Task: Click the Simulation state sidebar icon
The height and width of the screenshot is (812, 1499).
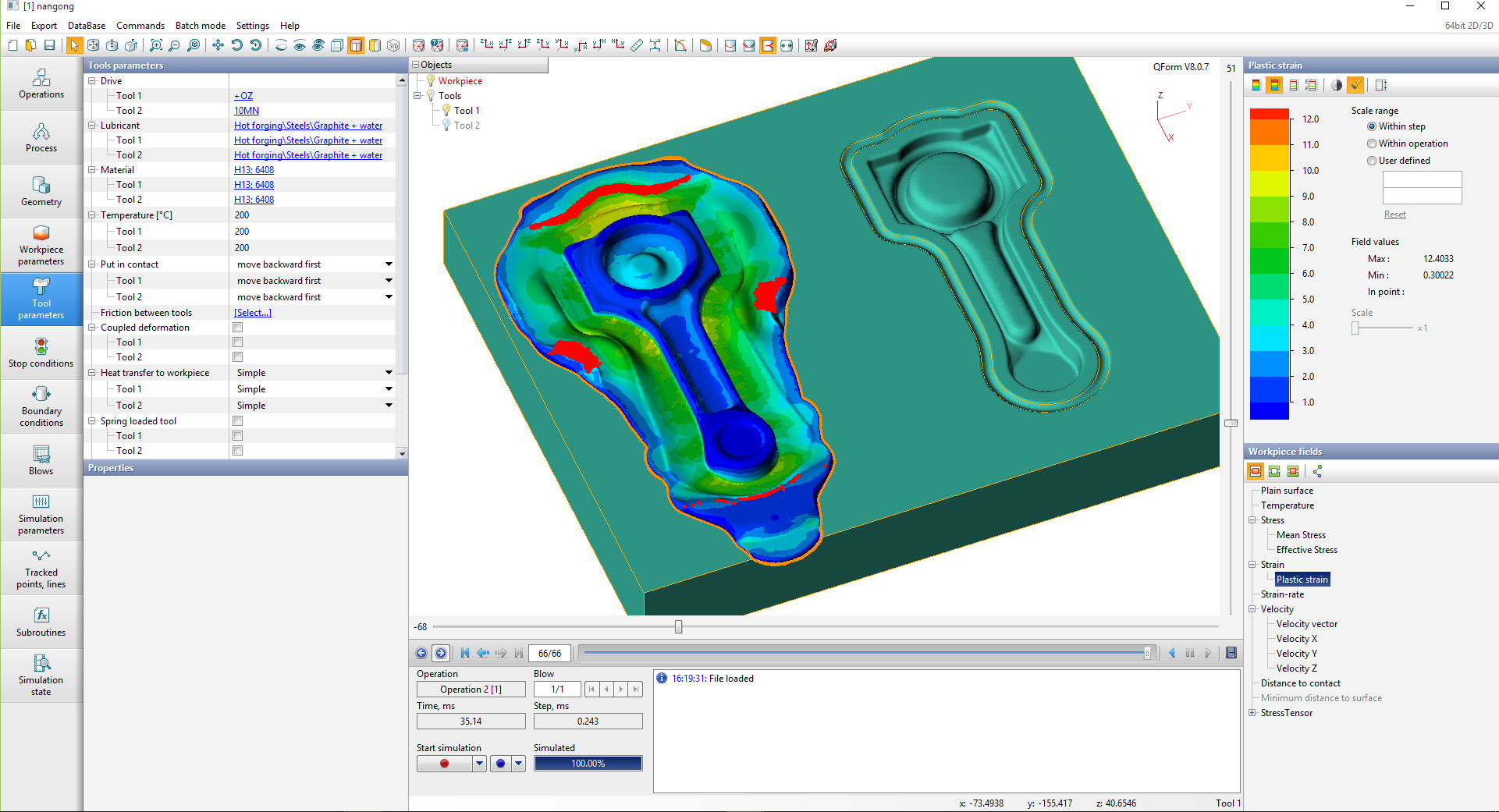Action: (41, 675)
